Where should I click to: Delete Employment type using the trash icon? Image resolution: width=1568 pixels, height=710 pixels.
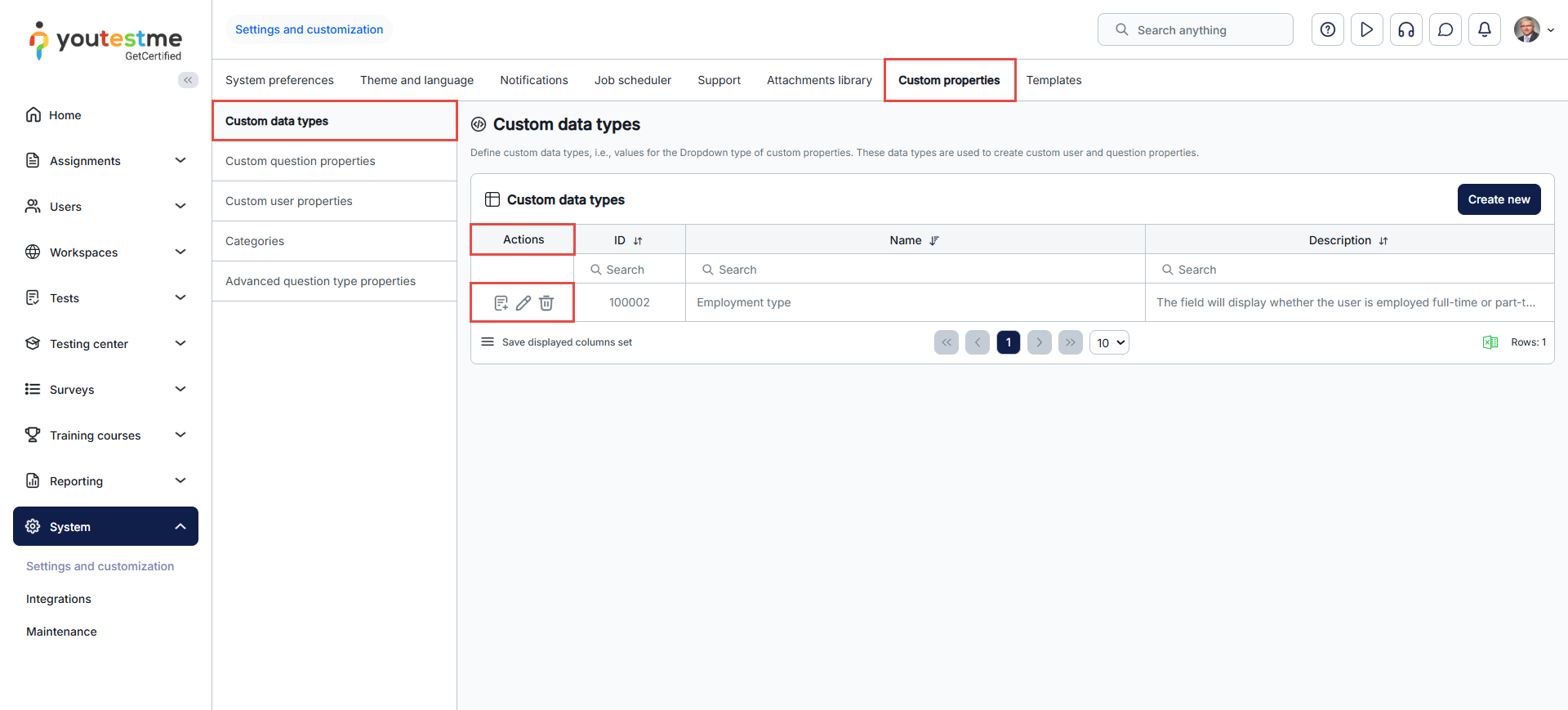(546, 303)
